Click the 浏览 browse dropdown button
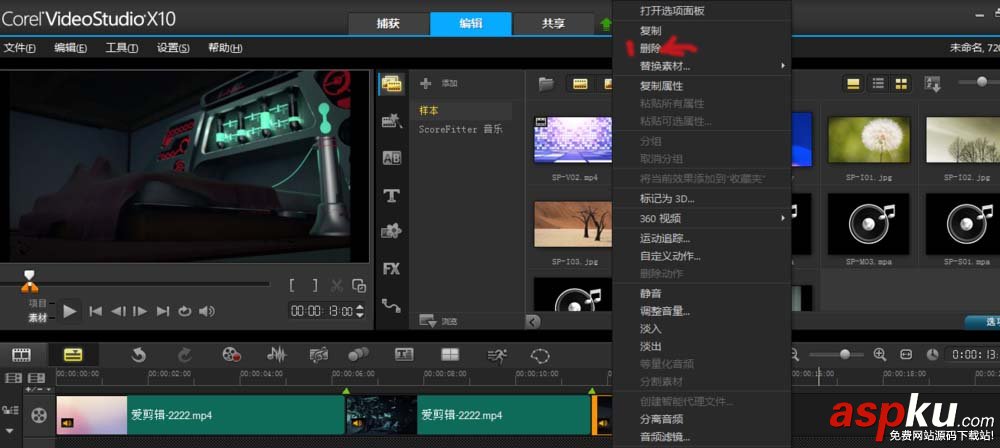 point(440,321)
